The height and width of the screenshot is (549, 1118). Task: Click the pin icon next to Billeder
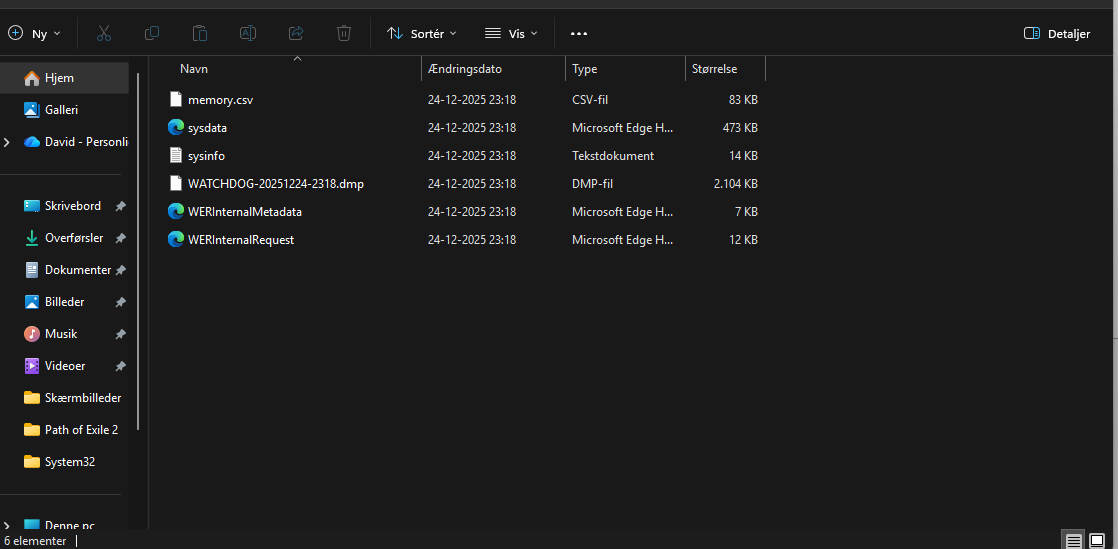click(x=120, y=302)
